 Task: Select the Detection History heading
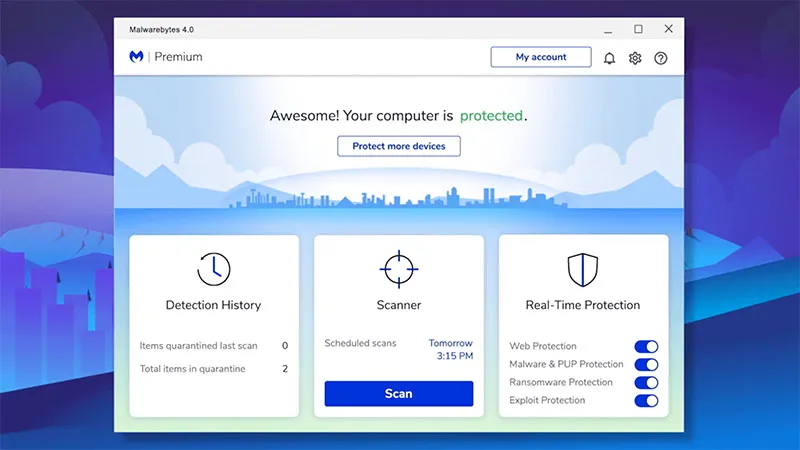[213, 305]
